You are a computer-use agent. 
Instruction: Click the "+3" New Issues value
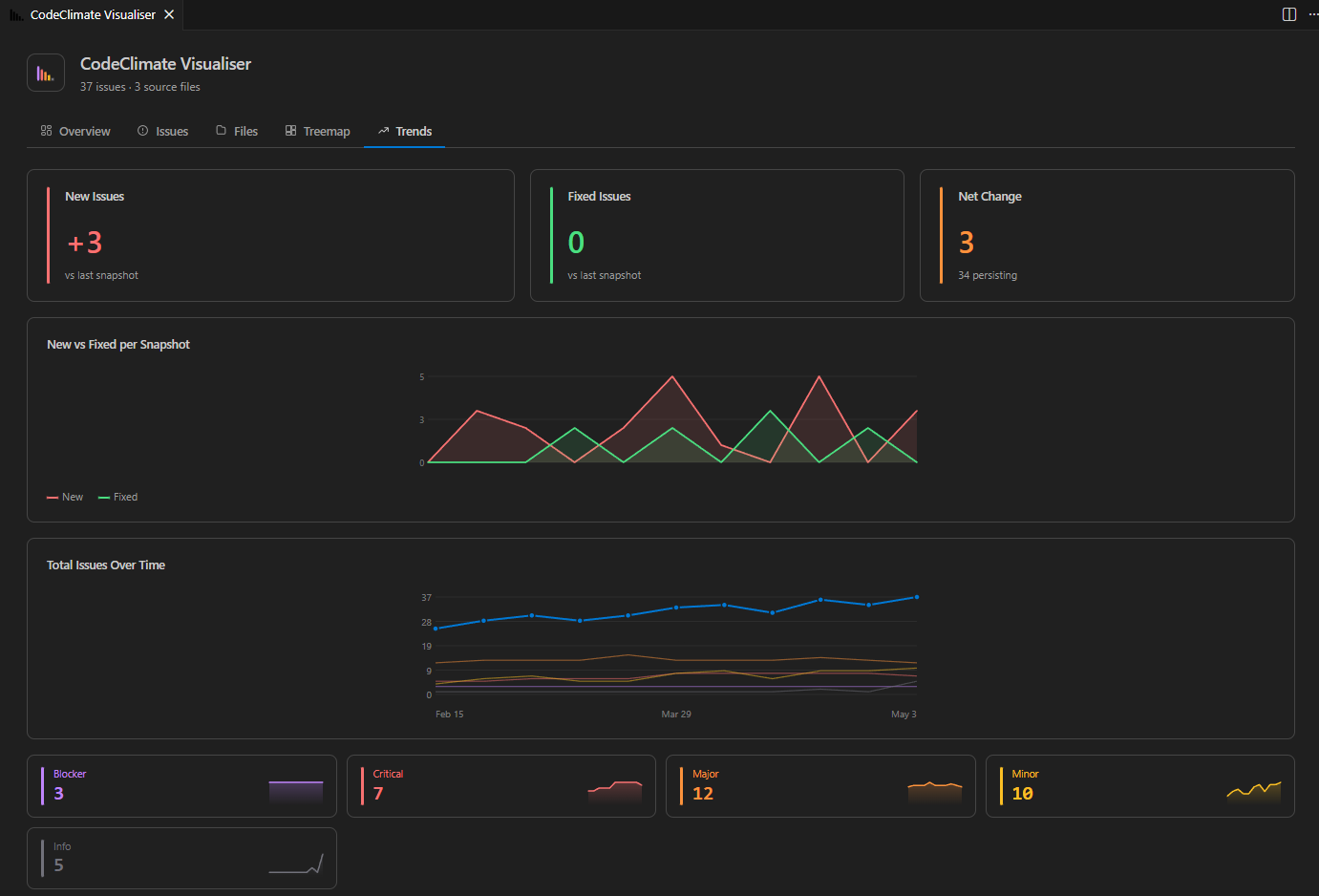pyautogui.click(x=84, y=243)
